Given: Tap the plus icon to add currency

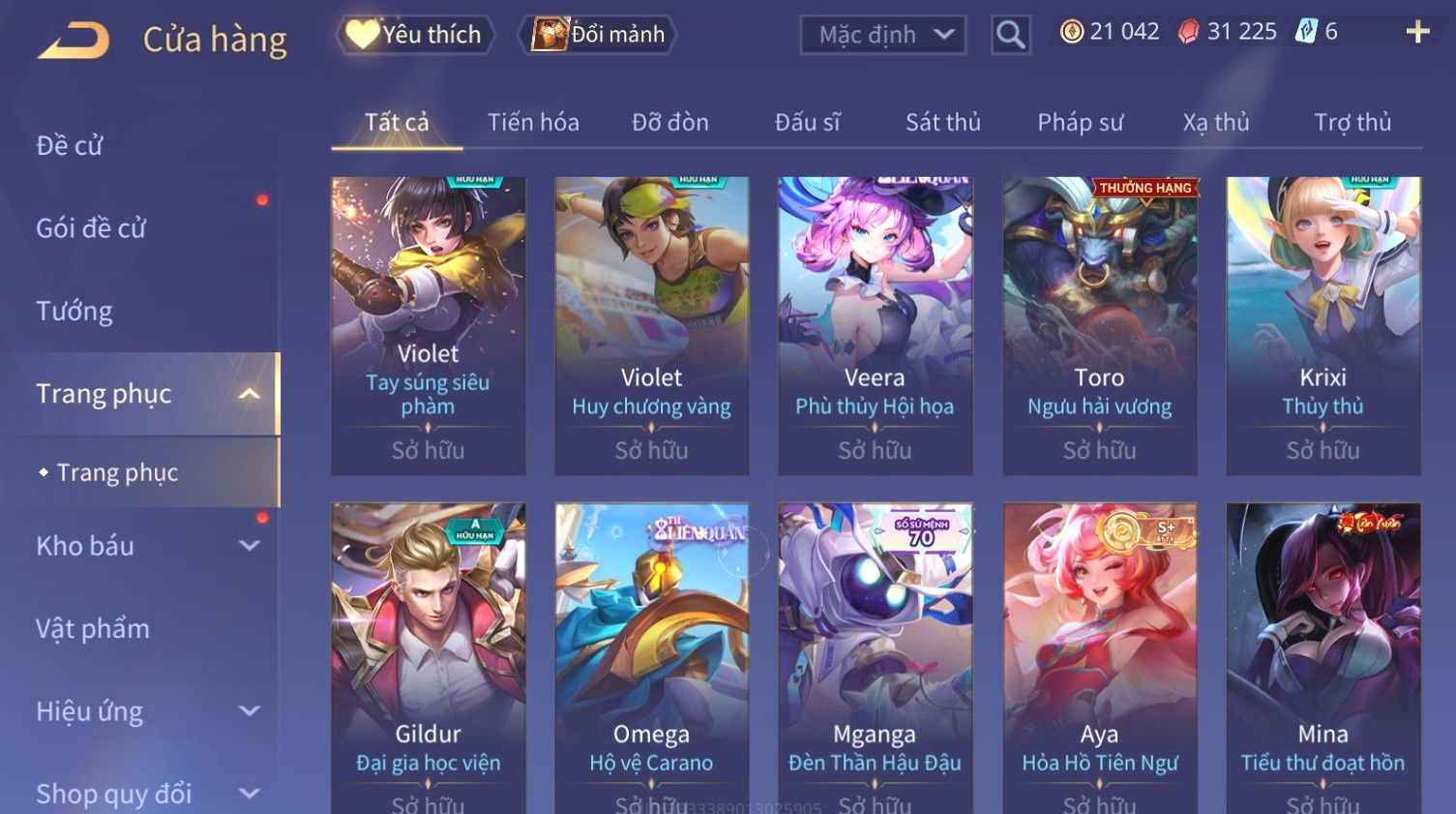Looking at the screenshot, I should click(1417, 32).
